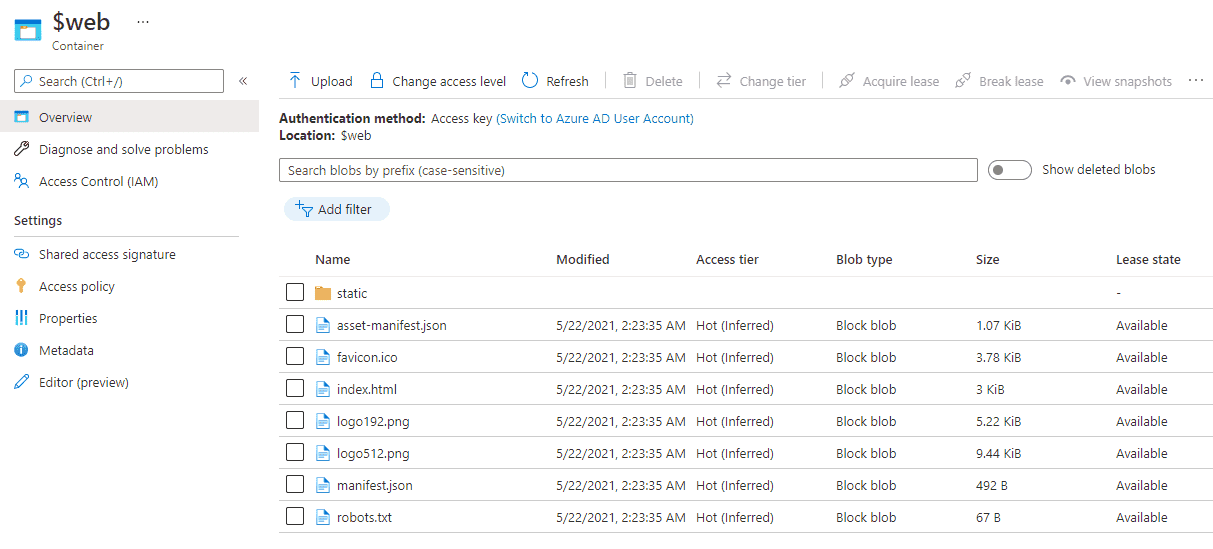Open the toolbar overflow ellipsis menu
Screen dimensions: 1213x549
click(1196, 81)
